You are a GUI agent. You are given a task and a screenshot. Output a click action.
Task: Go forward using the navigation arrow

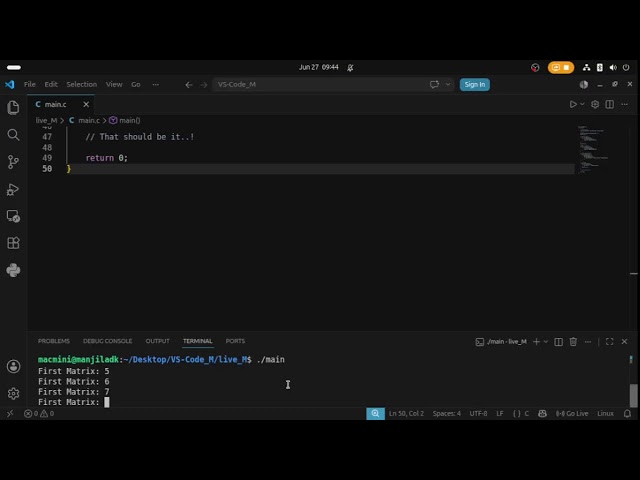pos(204,84)
